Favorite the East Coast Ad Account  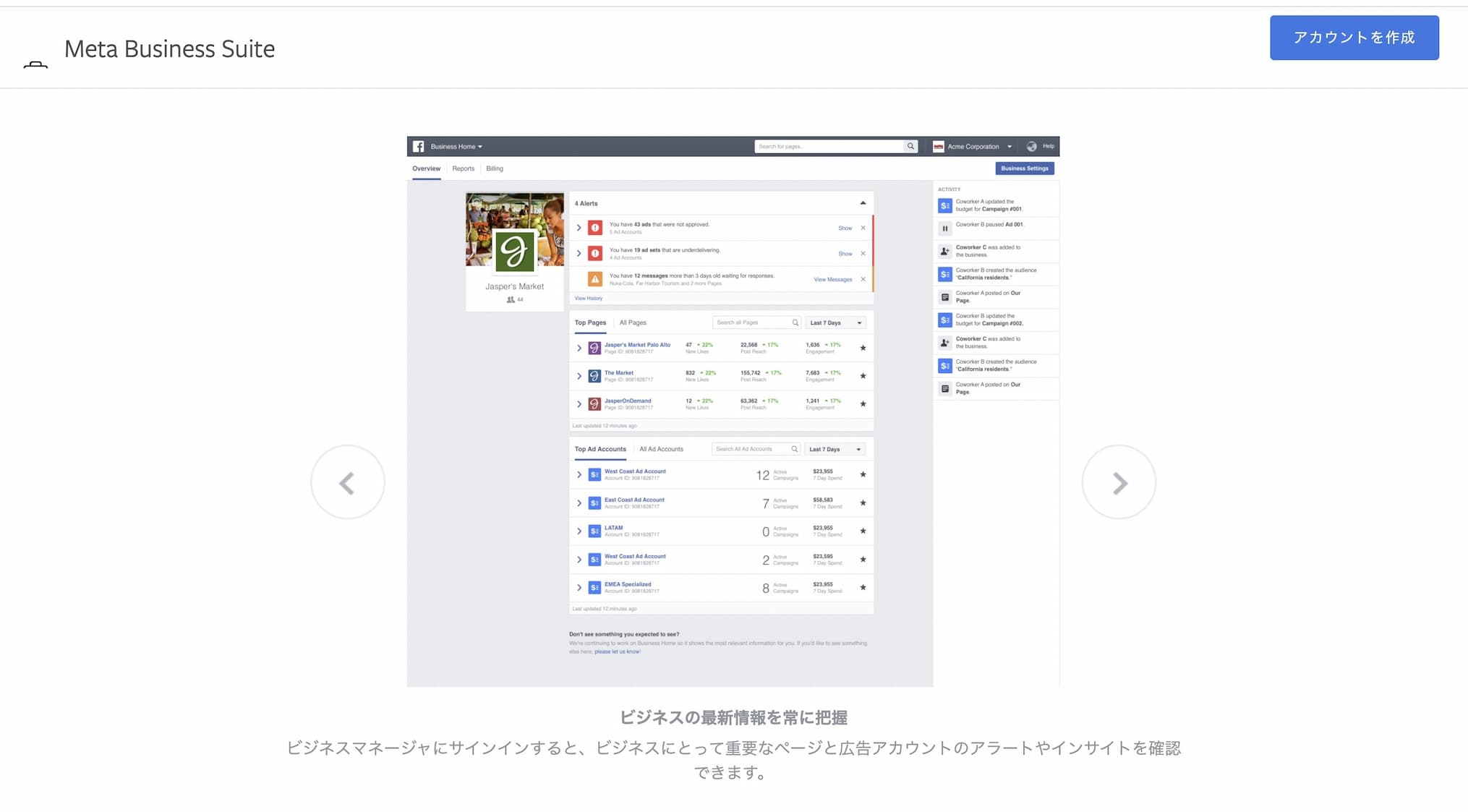pyautogui.click(x=863, y=503)
